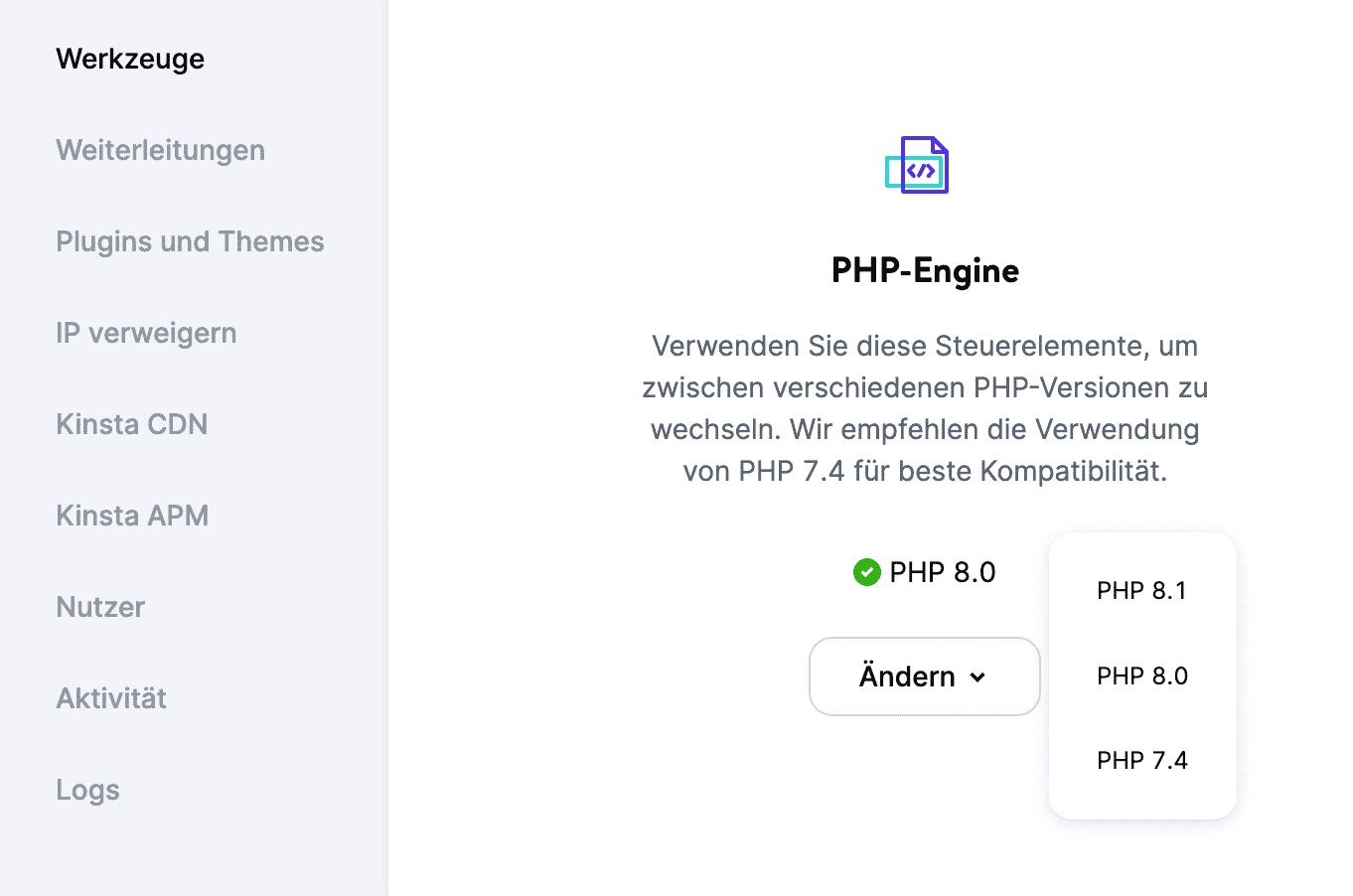Click the PHP-Engine heading
The height and width of the screenshot is (896, 1353).
tap(924, 270)
